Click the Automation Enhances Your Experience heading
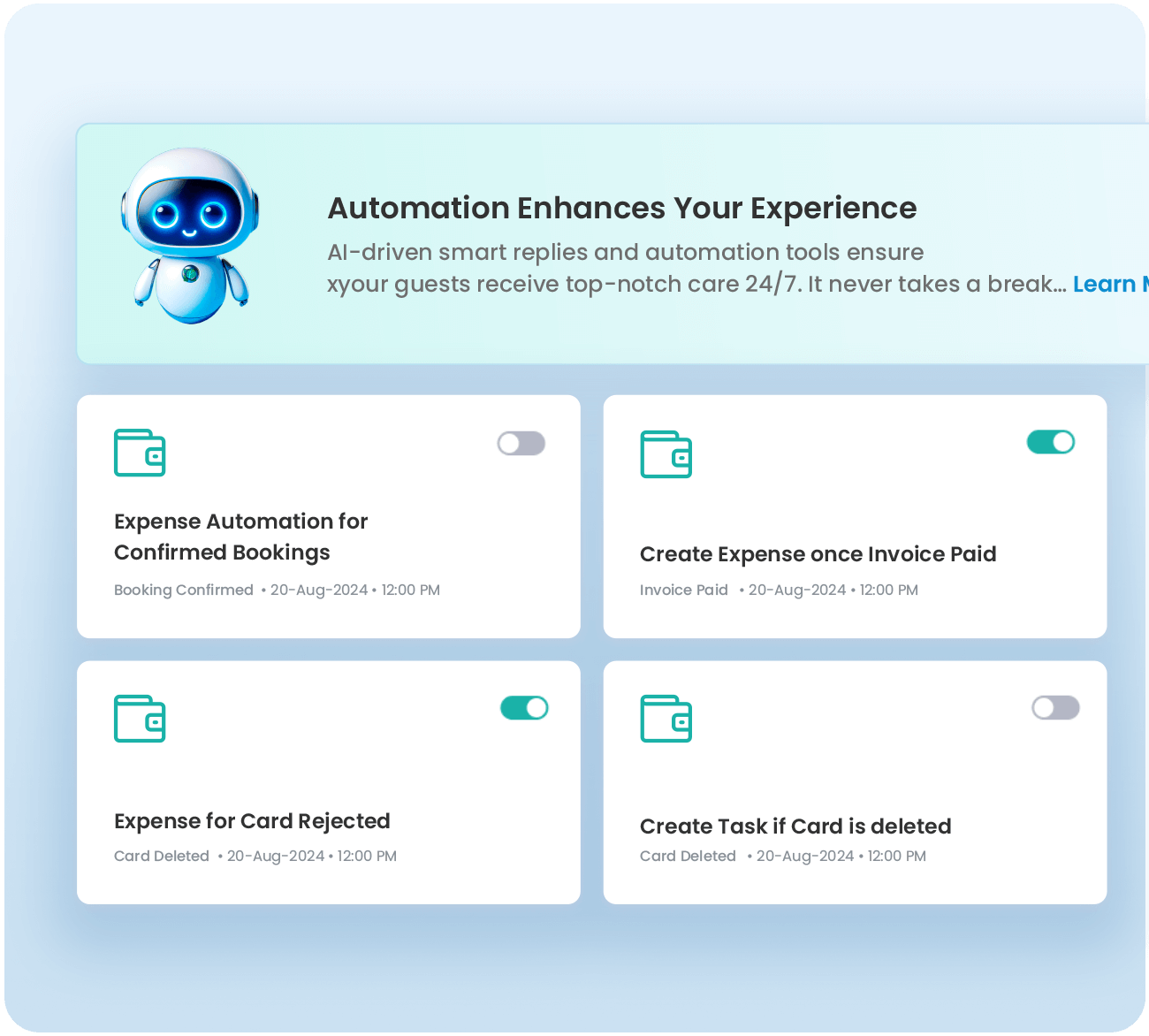The height and width of the screenshot is (1036, 1149). (x=622, y=209)
